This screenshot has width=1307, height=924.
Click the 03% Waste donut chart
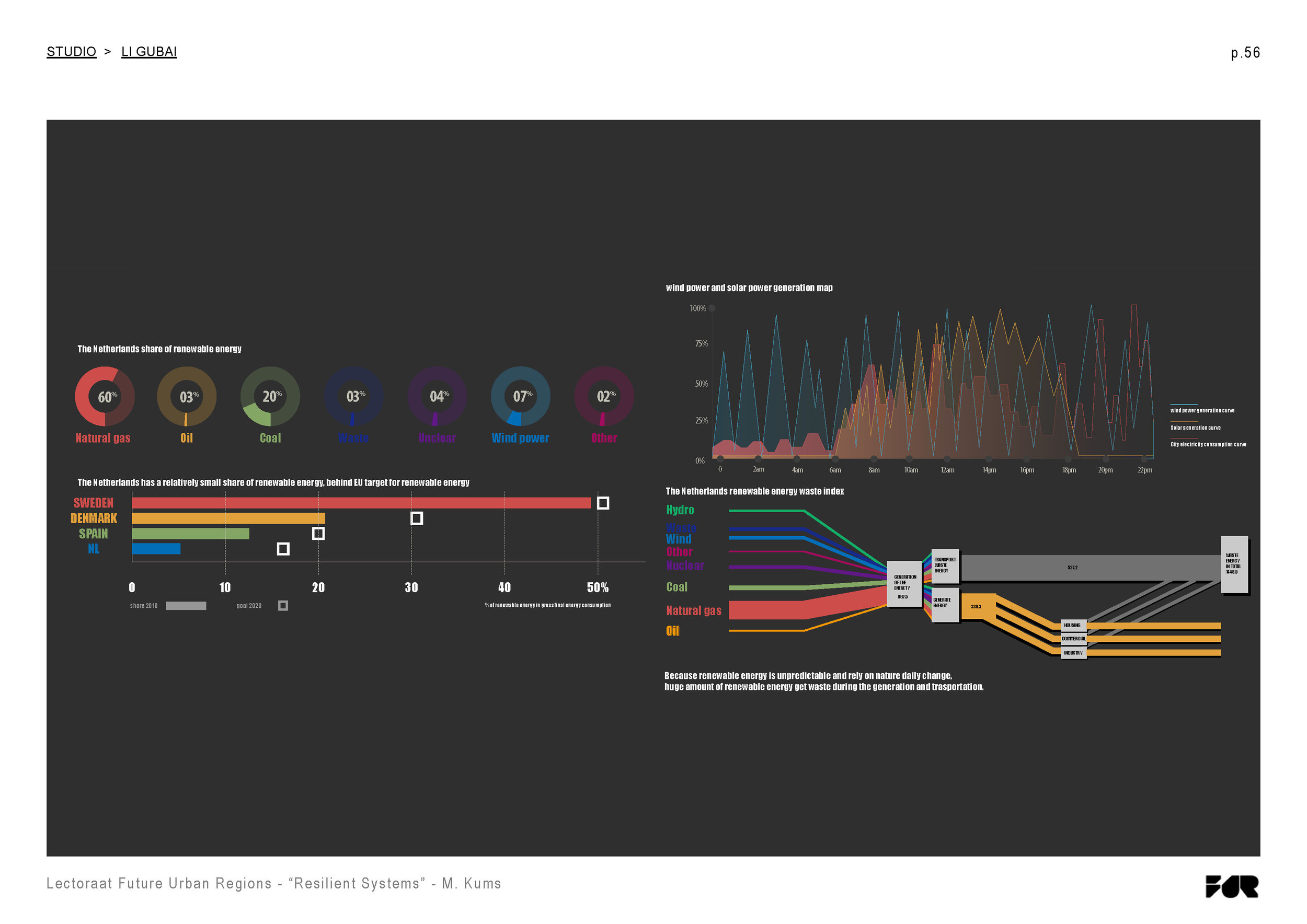353,397
